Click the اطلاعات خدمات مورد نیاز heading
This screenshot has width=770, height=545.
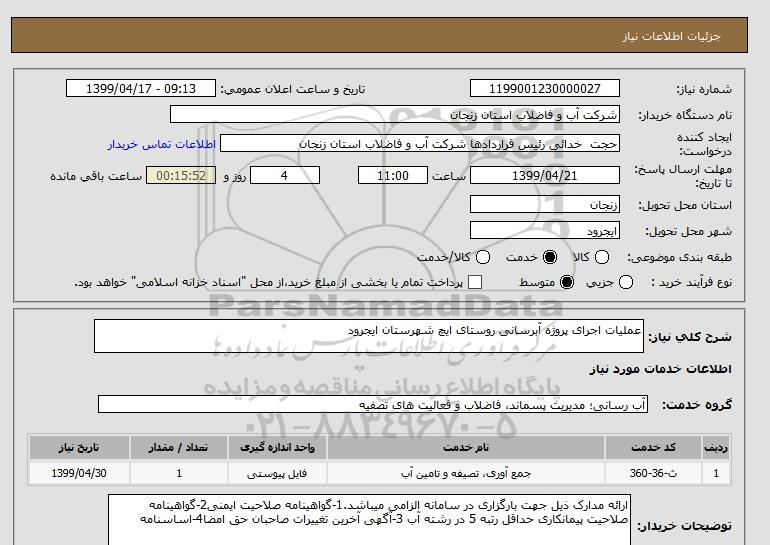(660, 369)
